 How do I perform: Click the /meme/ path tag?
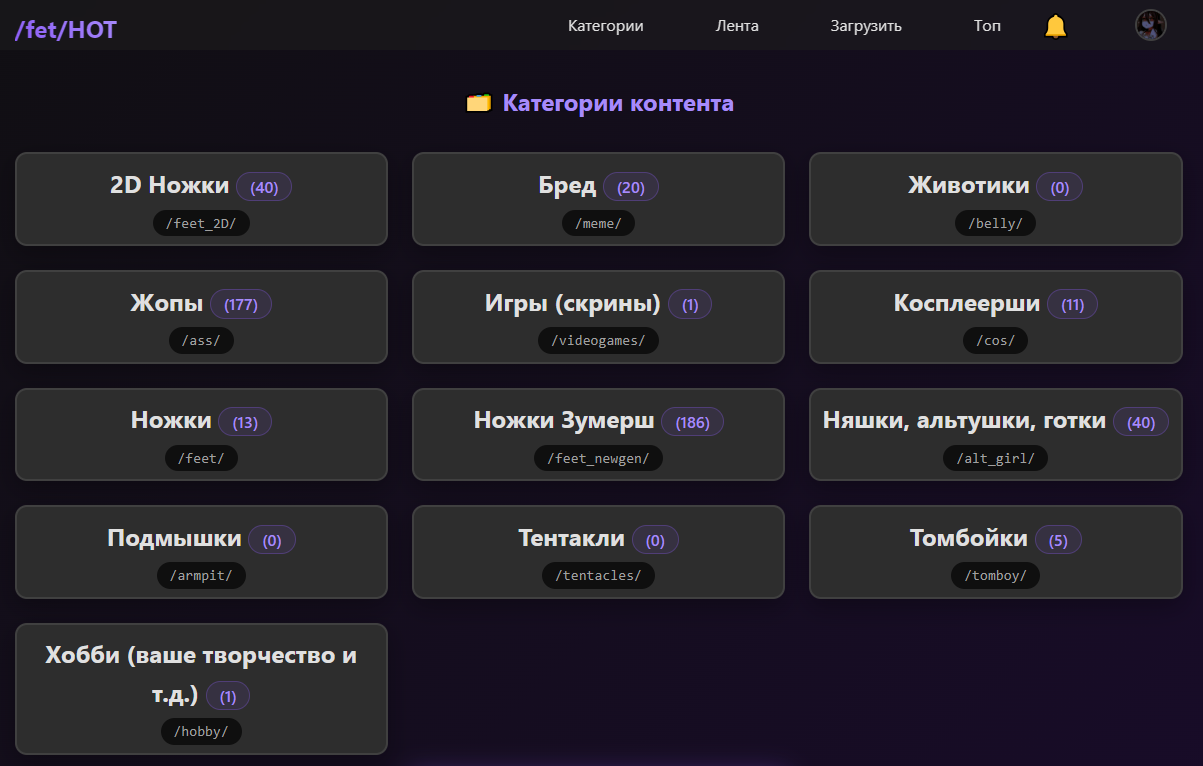(598, 223)
